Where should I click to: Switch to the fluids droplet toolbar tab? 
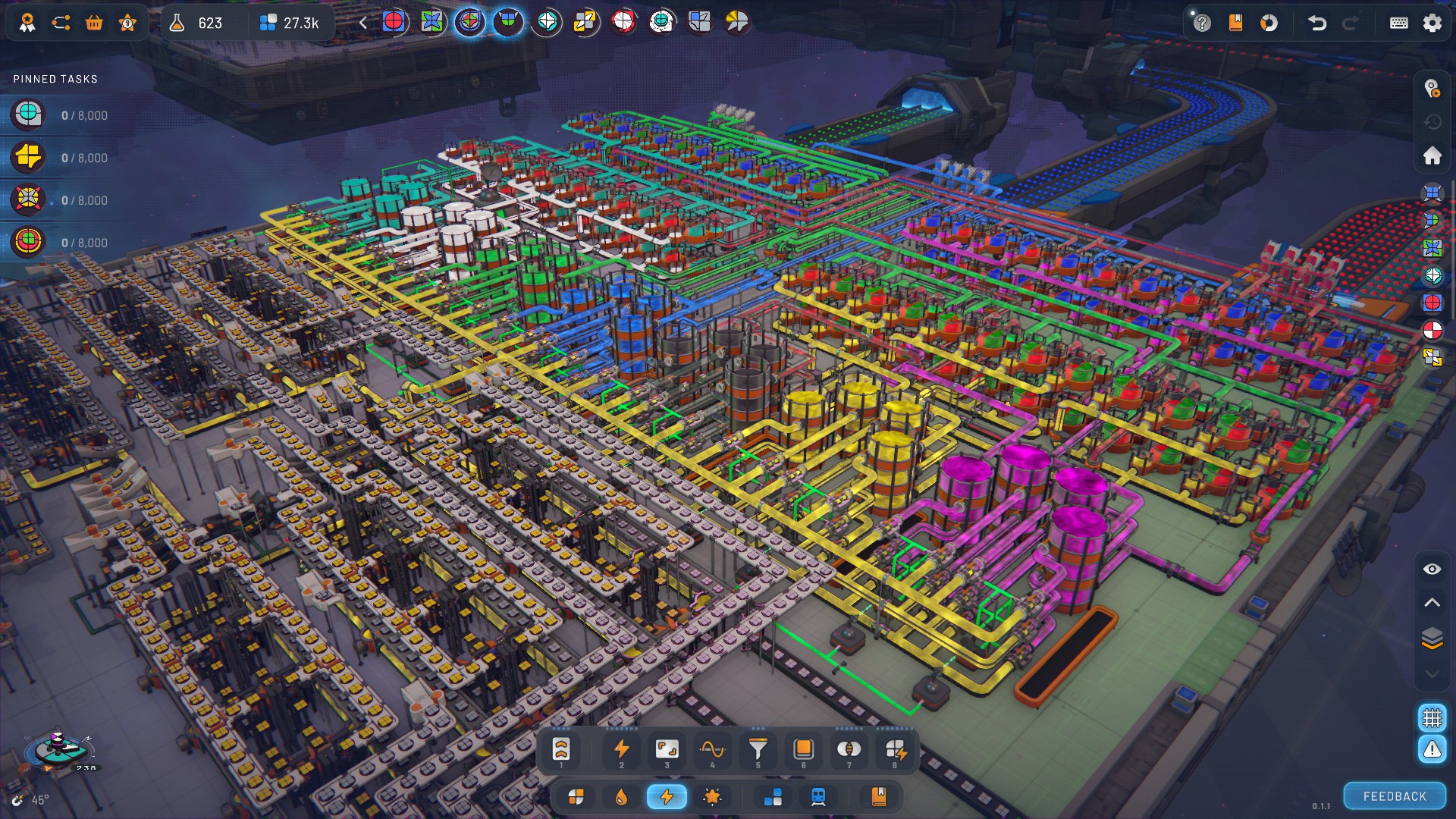[621, 797]
